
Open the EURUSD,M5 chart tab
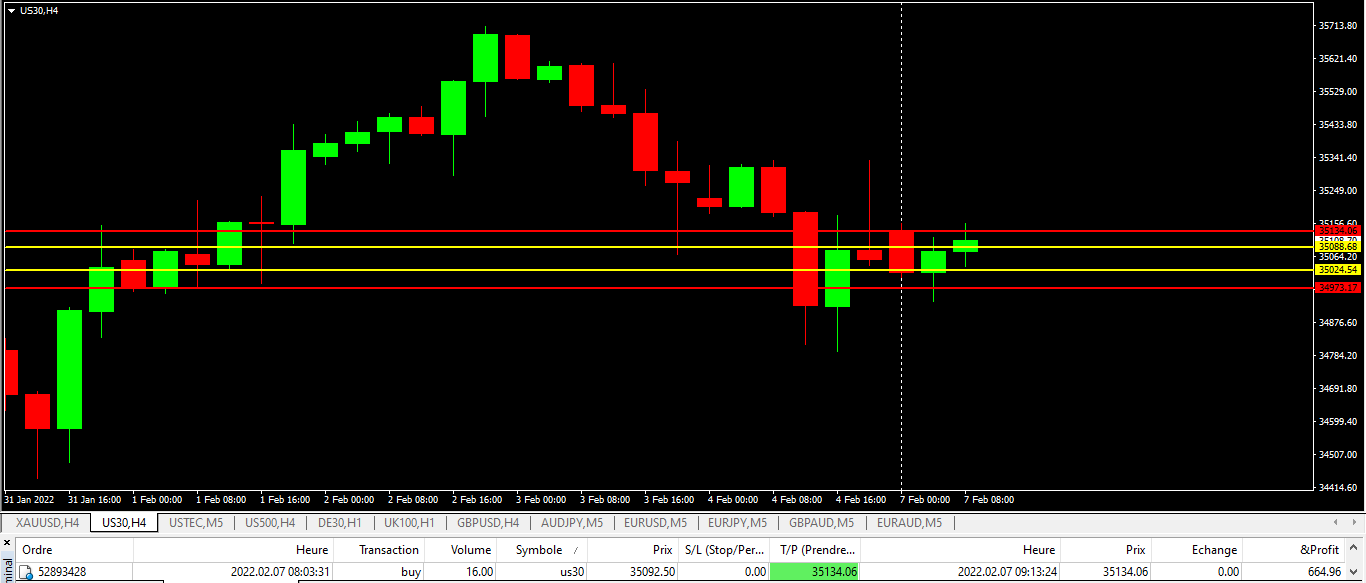655,522
